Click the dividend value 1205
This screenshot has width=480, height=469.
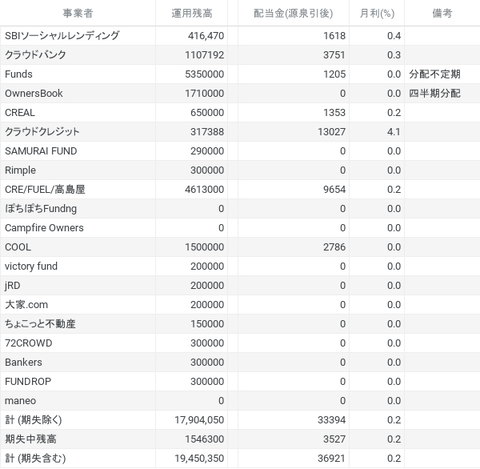334,74
